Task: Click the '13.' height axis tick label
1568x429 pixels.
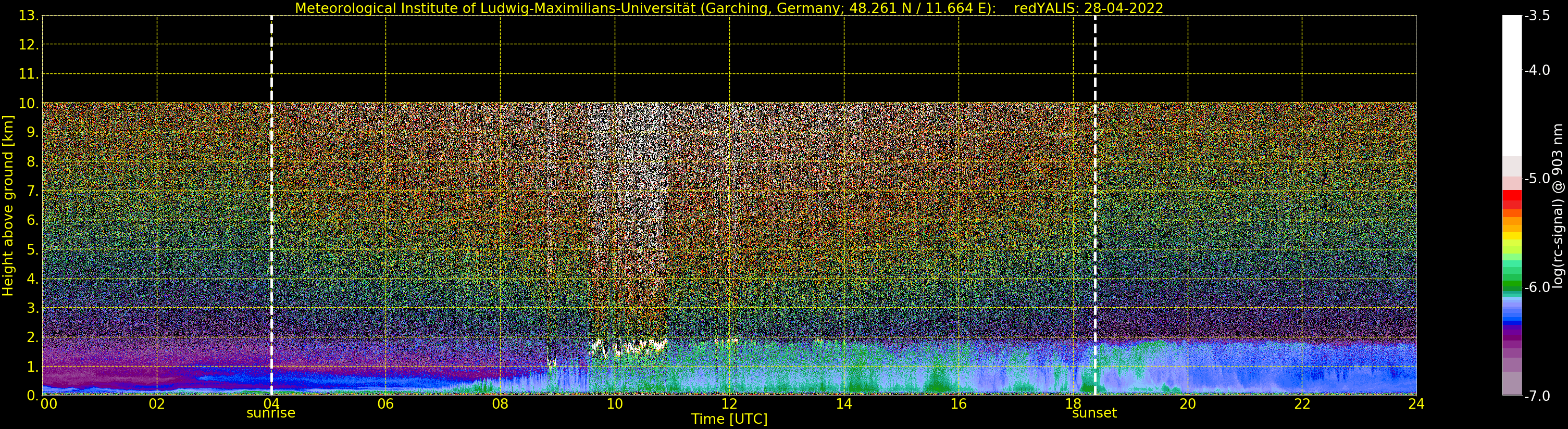Action: 29,16
